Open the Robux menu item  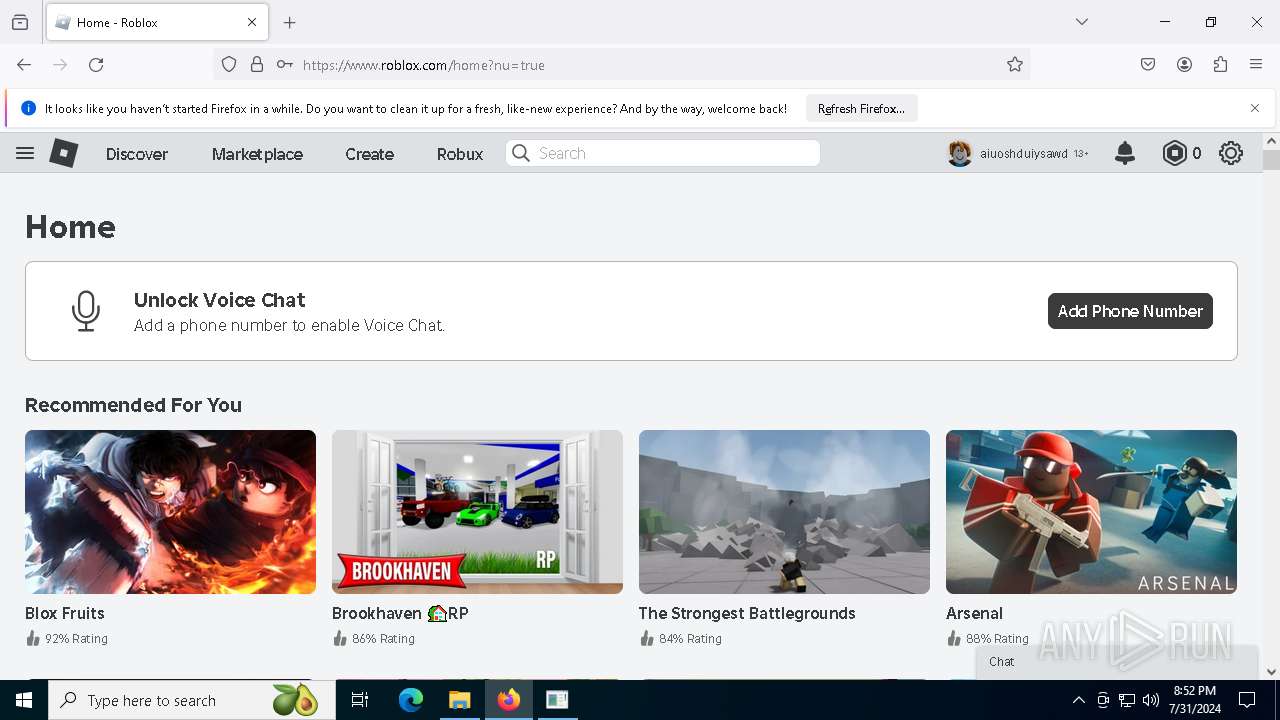(x=460, y=154)
